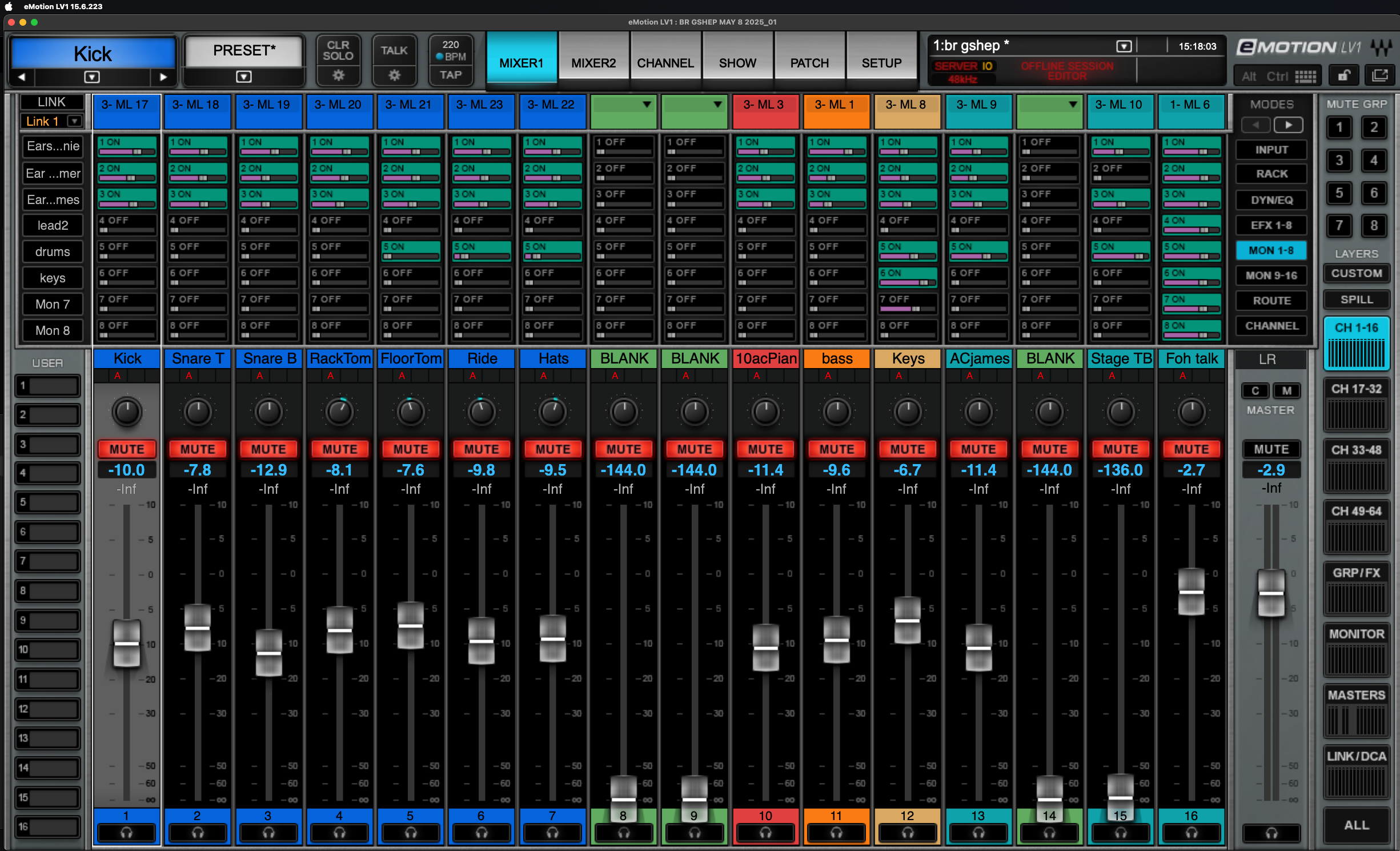Viewport: 1400px width, 851px height.
Task: Open the 3- ML 17 input selector
Action: click(126, 111)
